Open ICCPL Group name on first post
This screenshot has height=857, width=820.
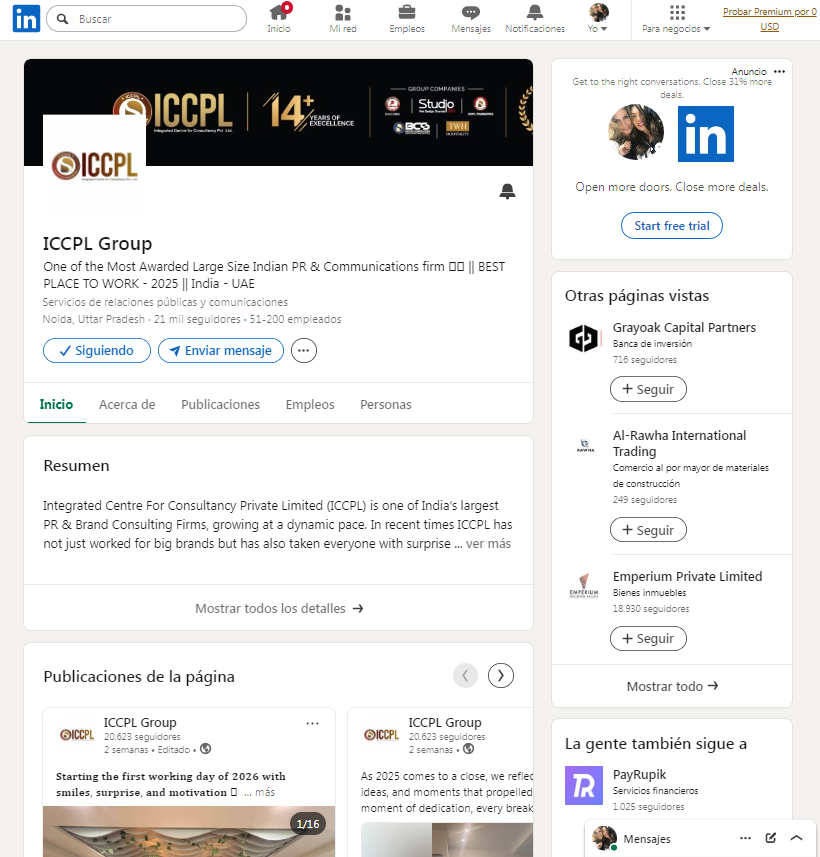click(140, 723)
